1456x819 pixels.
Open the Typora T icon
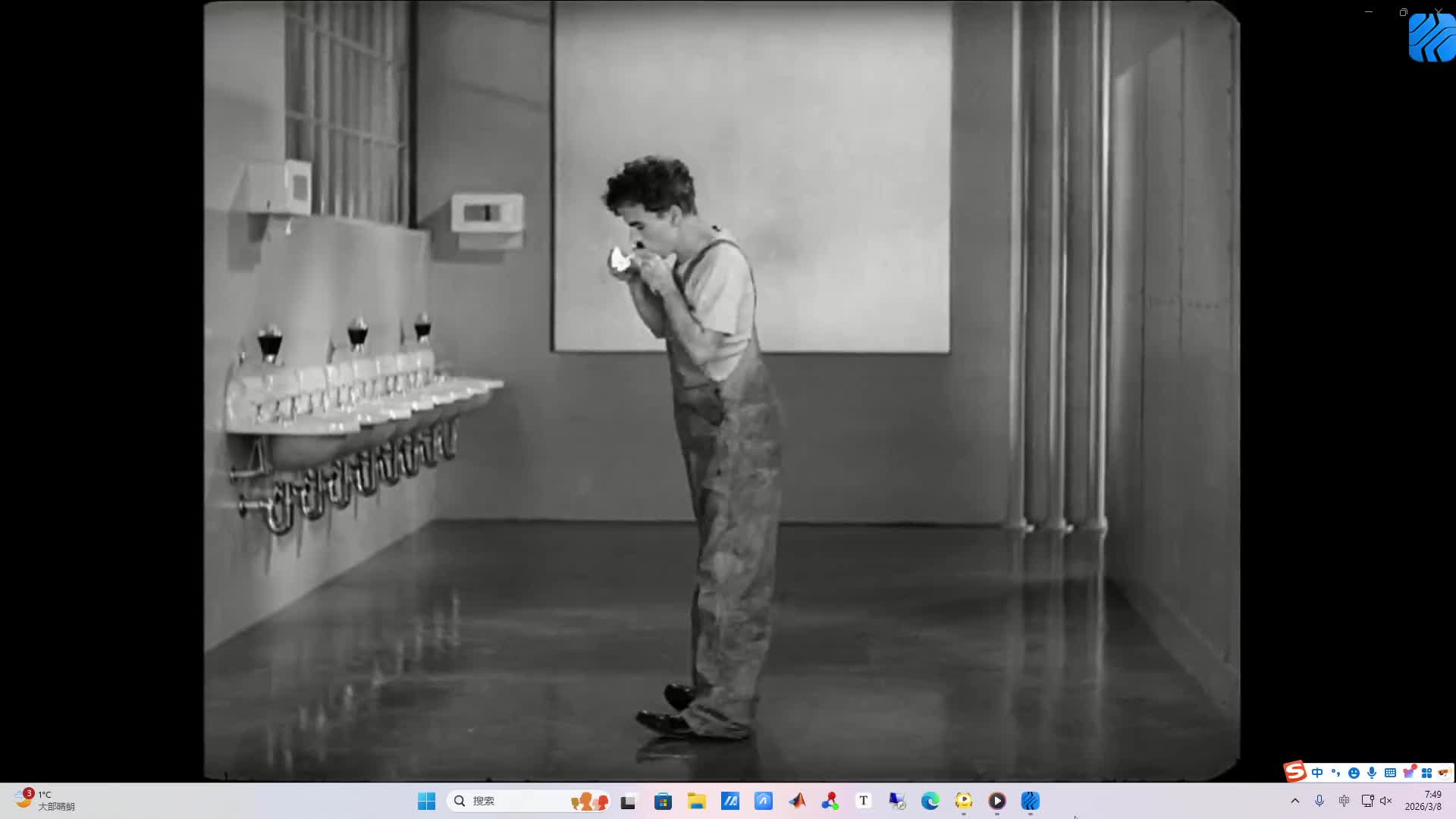coord(863,801)
